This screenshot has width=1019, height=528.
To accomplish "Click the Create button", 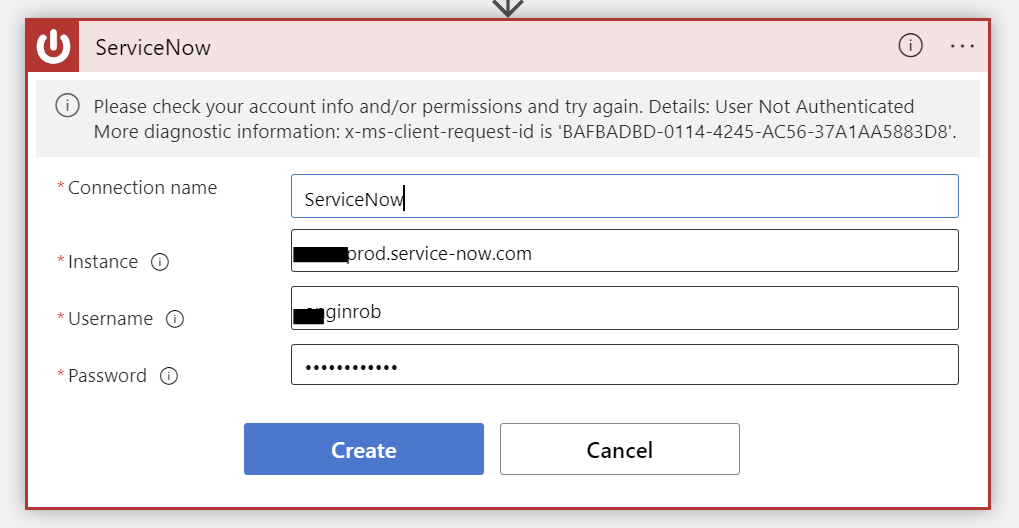I will click(364, 449).
